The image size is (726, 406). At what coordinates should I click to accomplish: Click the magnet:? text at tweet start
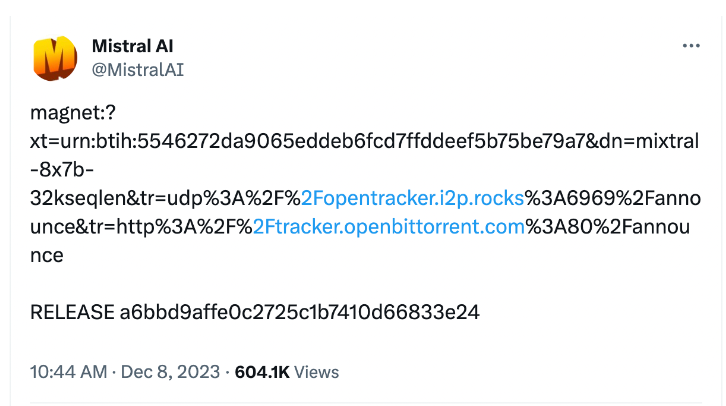(73, 112)
